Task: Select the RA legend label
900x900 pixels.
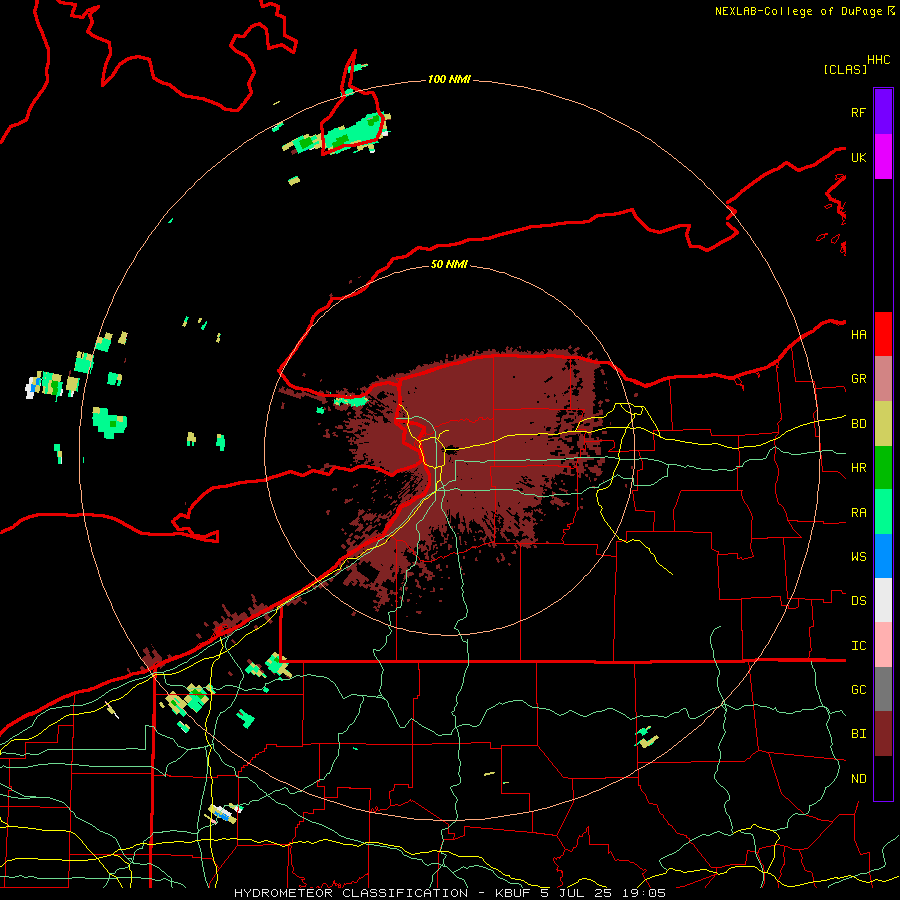Action: [858, 513]
